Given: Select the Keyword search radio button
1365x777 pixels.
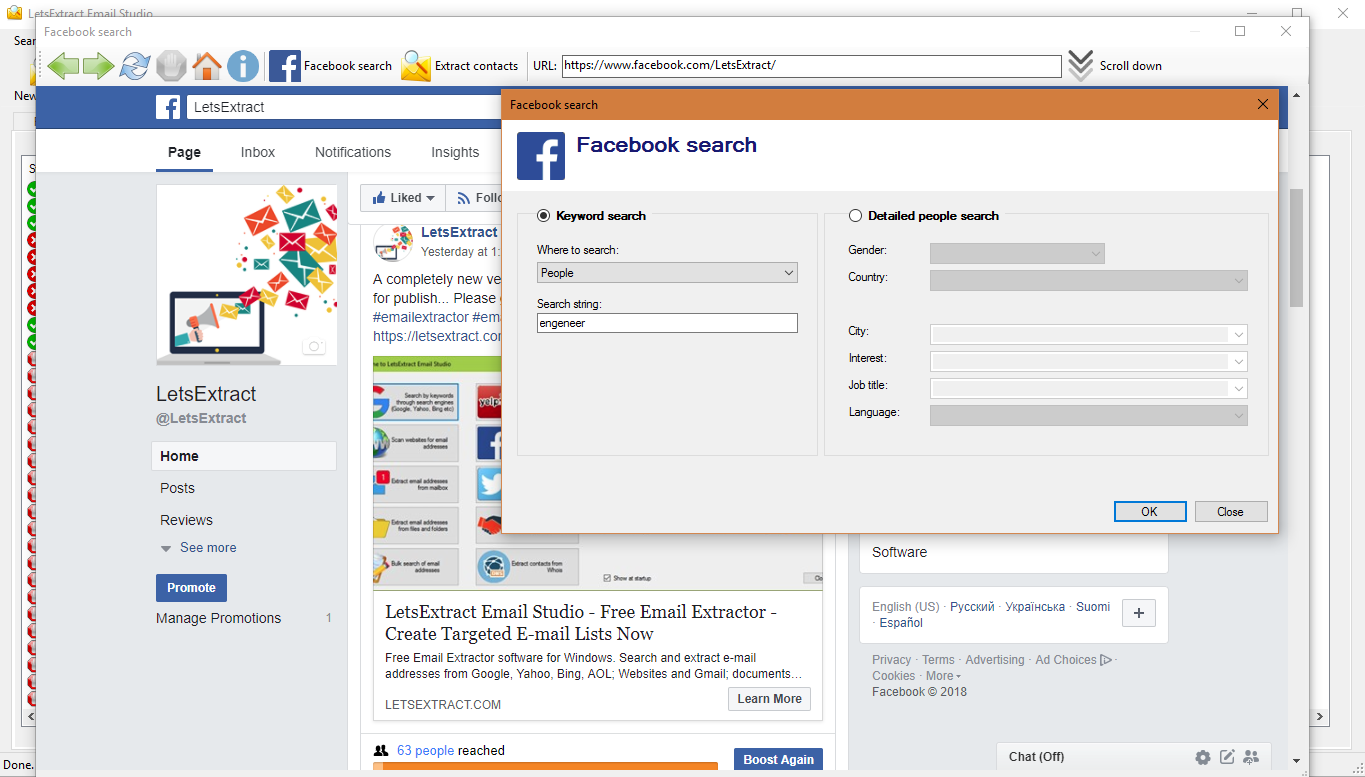Looking at the screenshot, I should point(544,215).
